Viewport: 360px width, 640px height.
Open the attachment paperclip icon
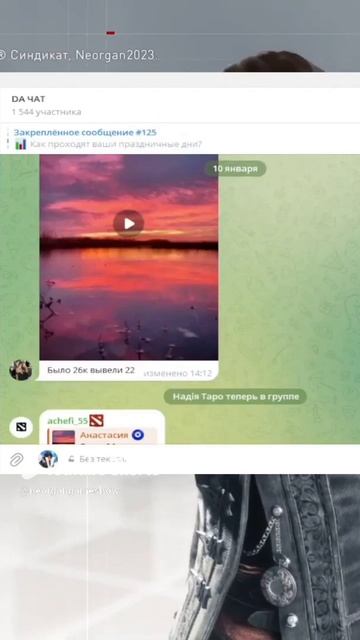click(17, 460)
